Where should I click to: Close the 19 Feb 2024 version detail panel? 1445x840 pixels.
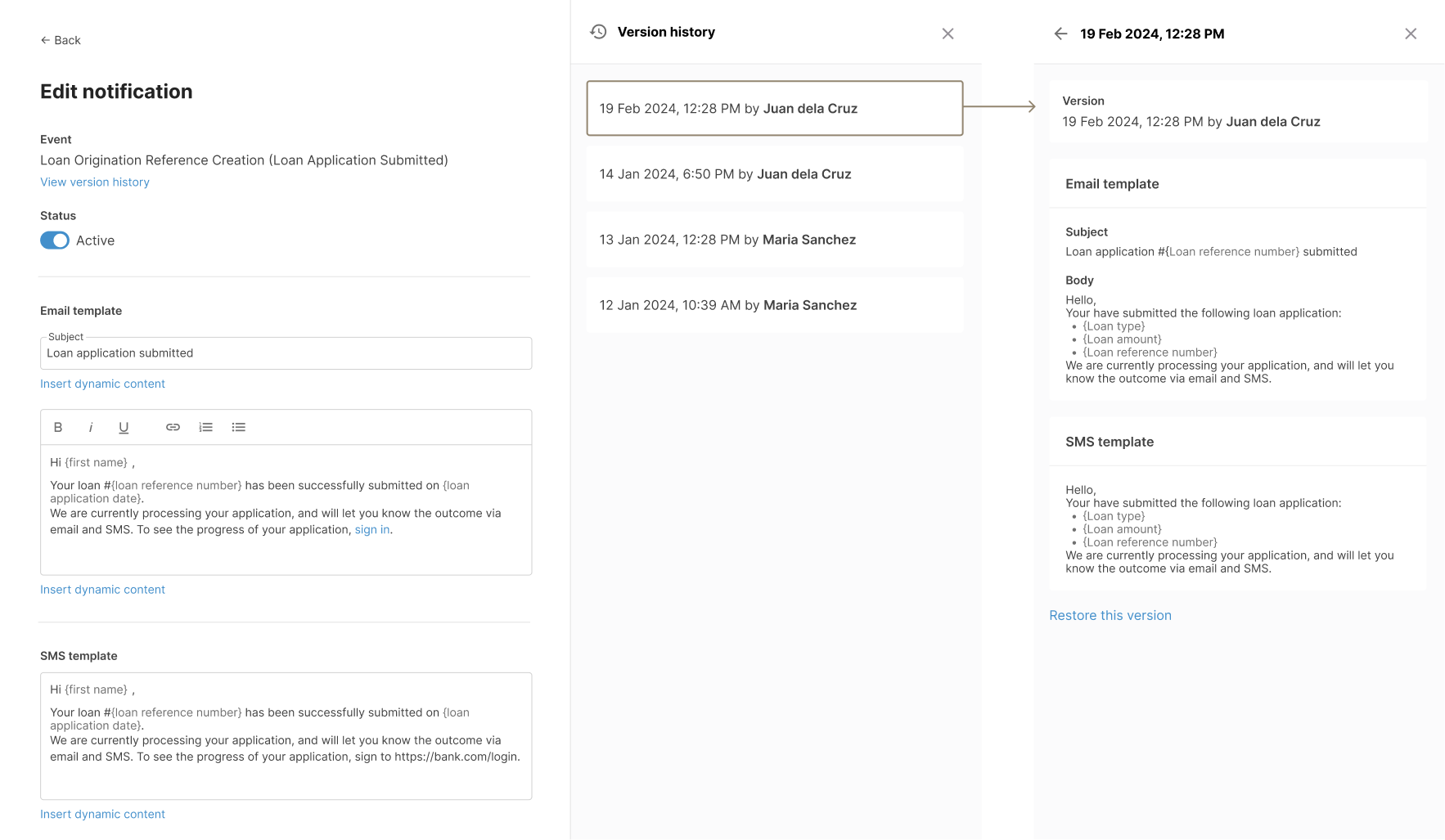pyautogui.click(x=1411, y=34)
